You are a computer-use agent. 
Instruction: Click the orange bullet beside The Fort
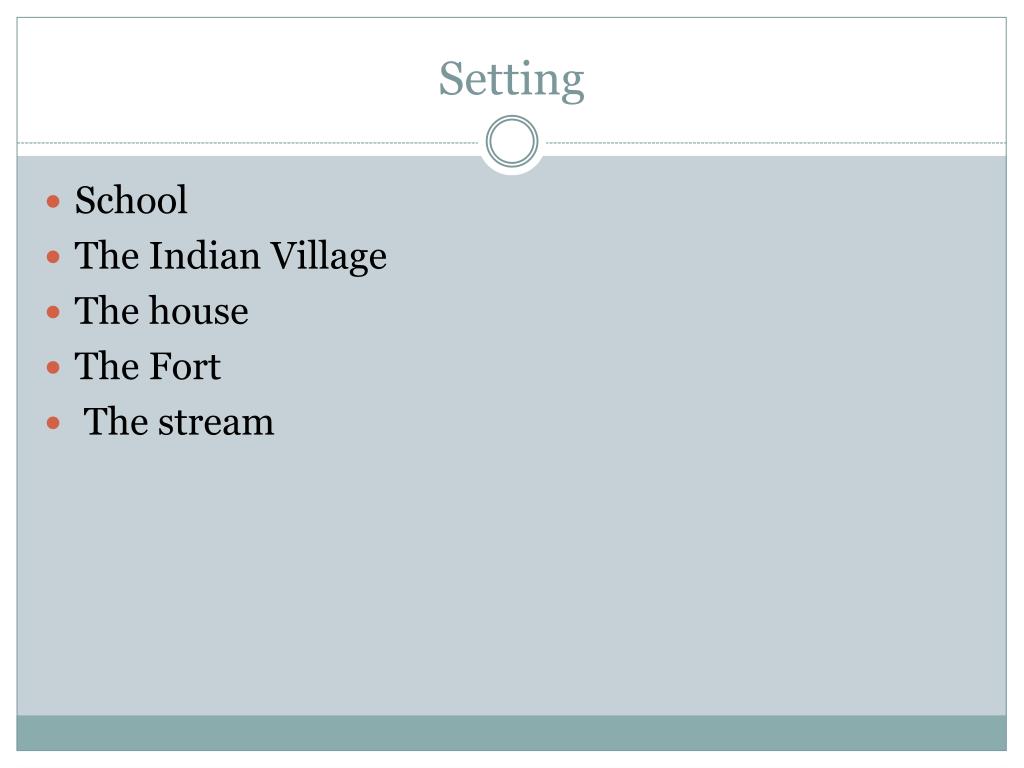(54, 368)
